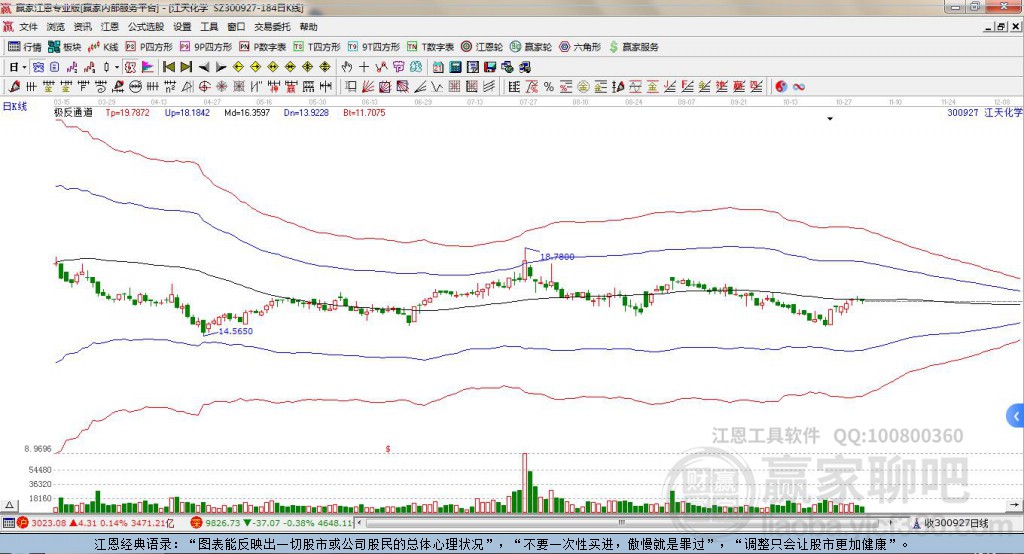Open the 六角形 hexagon tool
The height and width of the screenshot is (554, 1024).
pyautogui.click(x=580, y=47)
